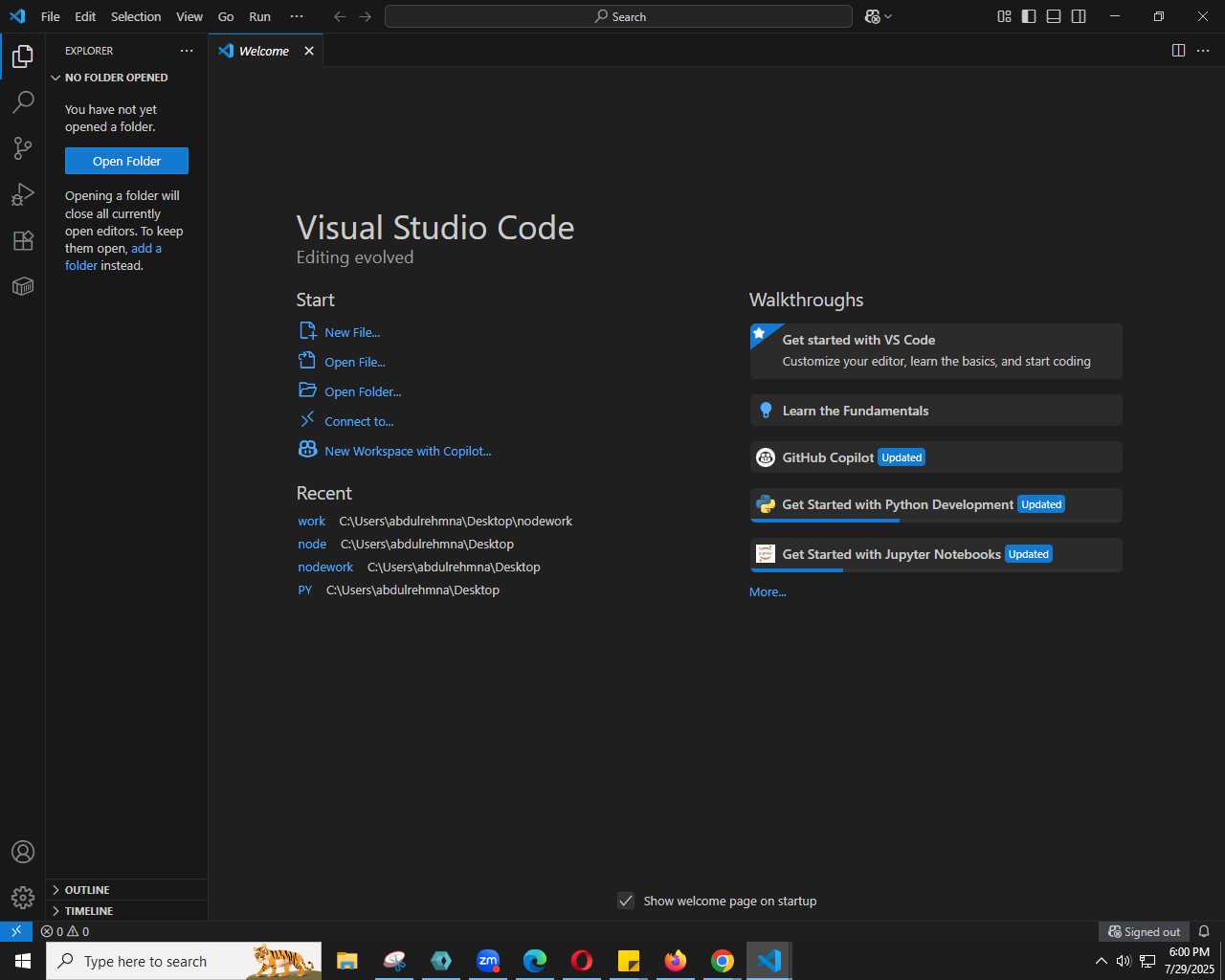Screen dimensions: 1225x980
Task: Open Microsoft Edge from taskbar
Action: (535, 961)
